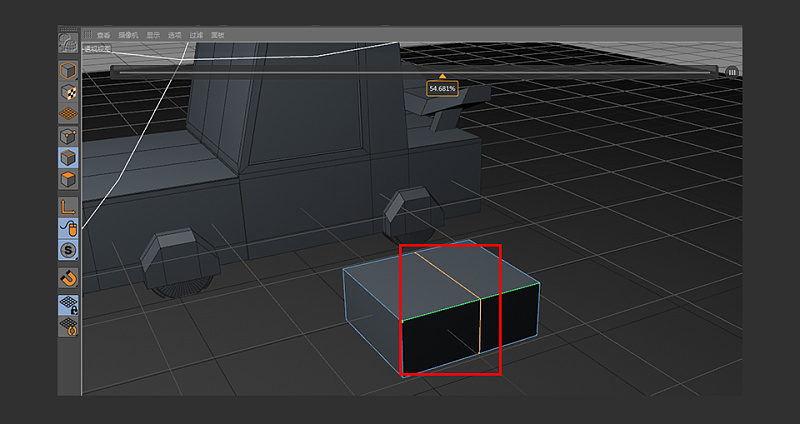Click the 透视视图 viewport label

96,49
